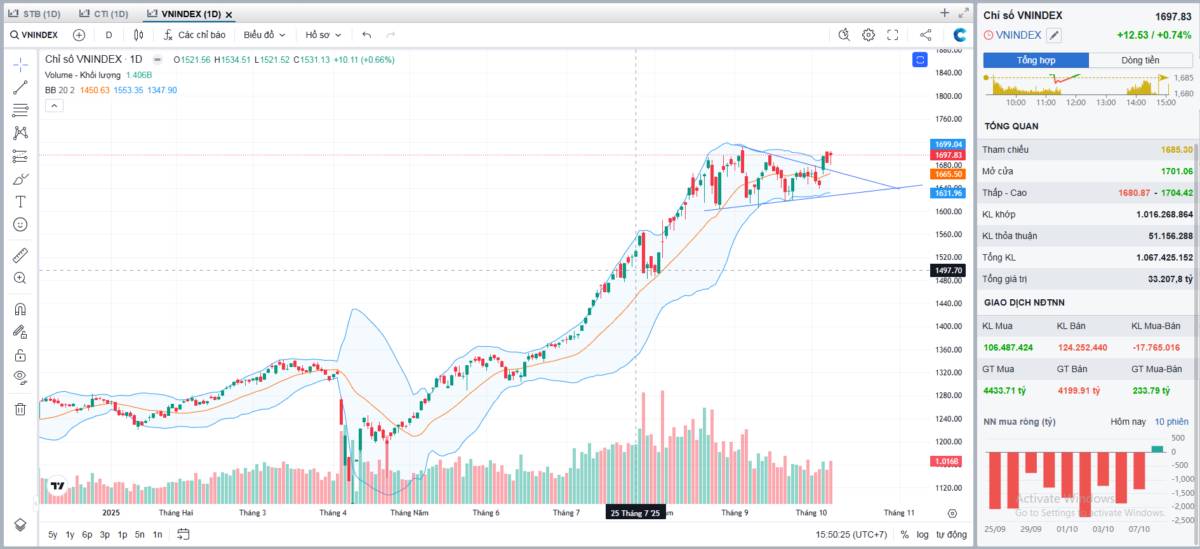
Task: Select the trend line drawing tool
Action: [20, 87]
